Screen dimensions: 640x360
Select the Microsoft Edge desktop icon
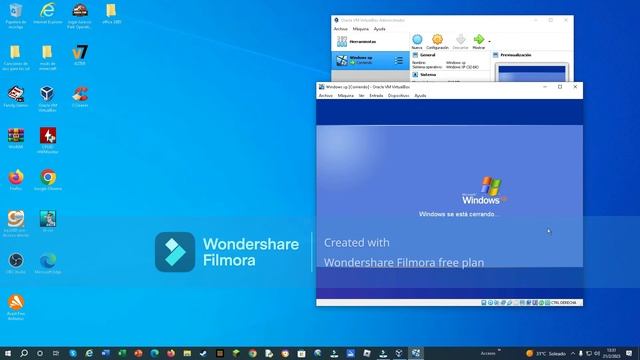coord(48,263)
